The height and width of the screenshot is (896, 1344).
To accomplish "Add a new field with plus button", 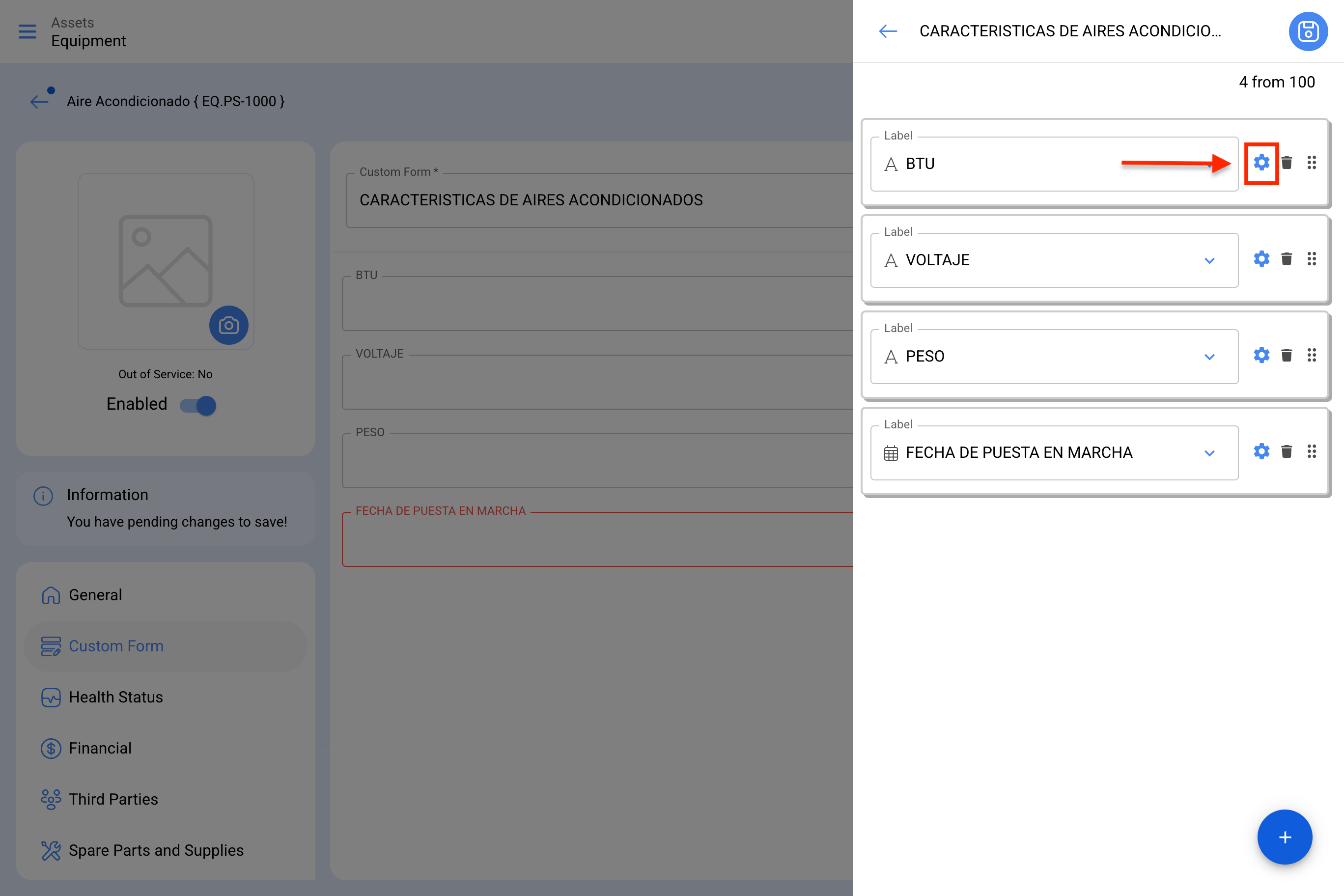I will (x=1285, y=837).
